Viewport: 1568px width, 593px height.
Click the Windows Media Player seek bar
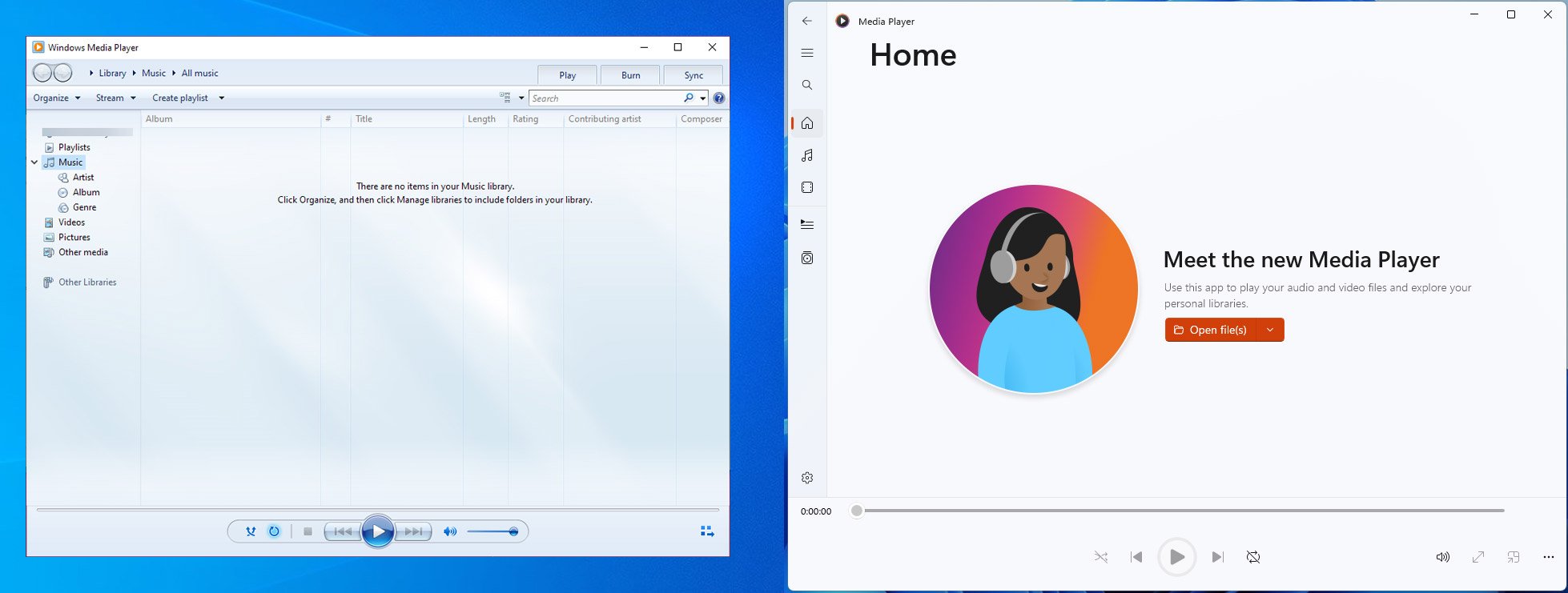point(378,510)
